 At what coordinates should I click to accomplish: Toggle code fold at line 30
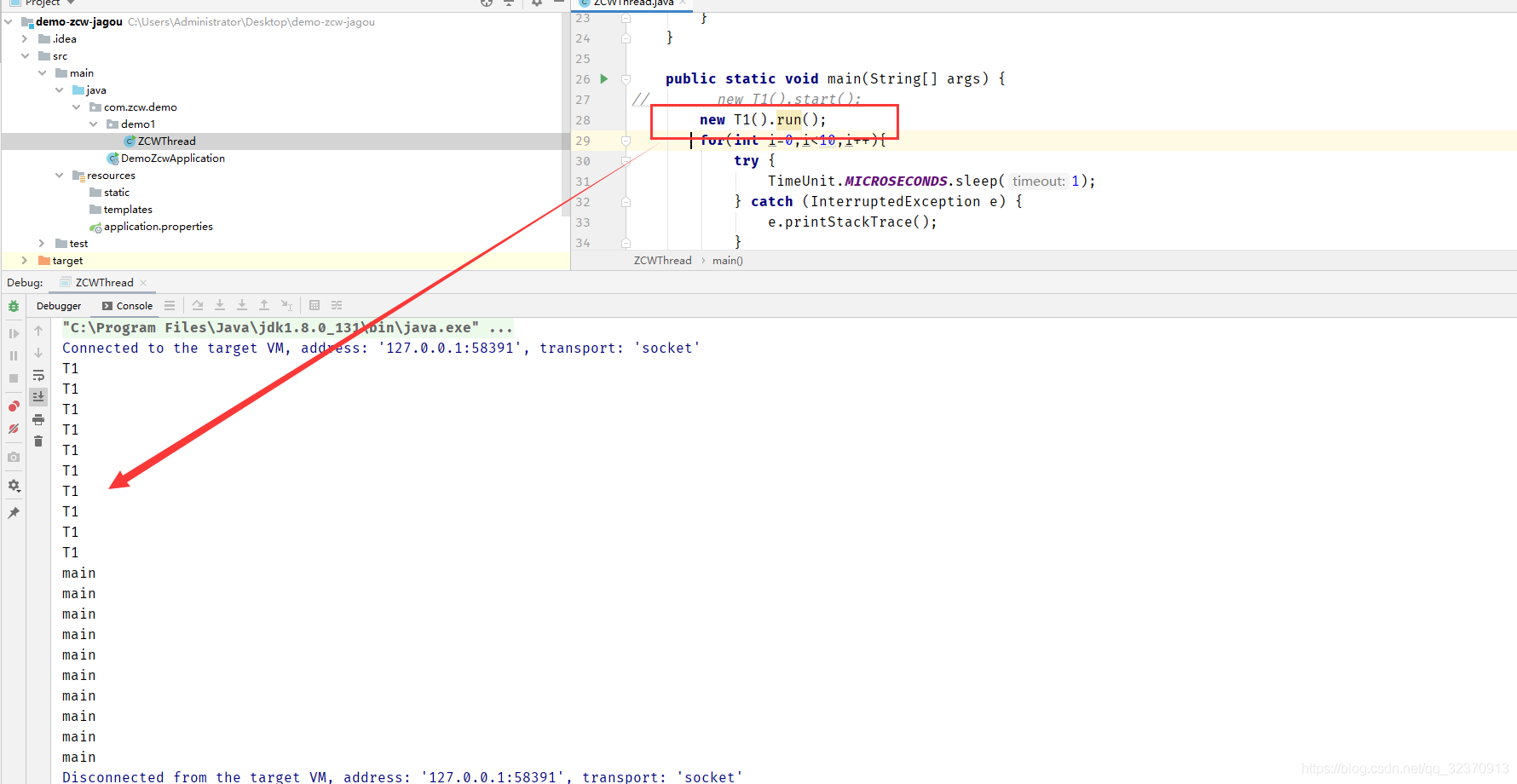click(x=626, y=160)
